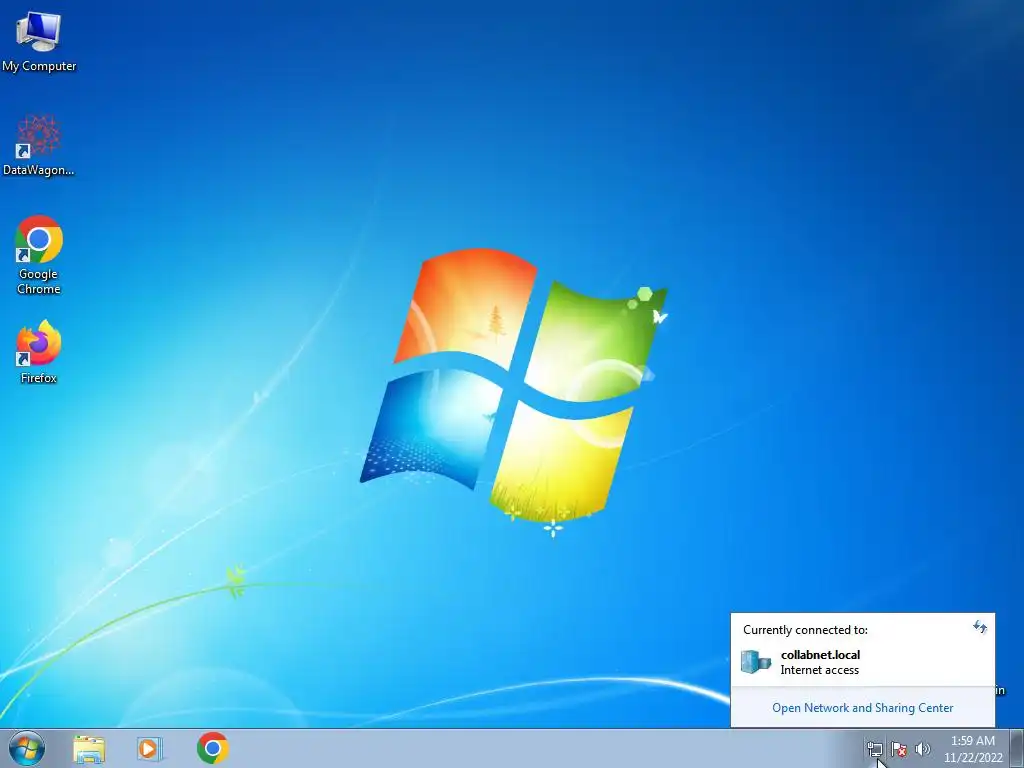This screenshot has height=768, width=1024.
Task: Click the collabnet.local network name
Action: click(x=820, y=654)
